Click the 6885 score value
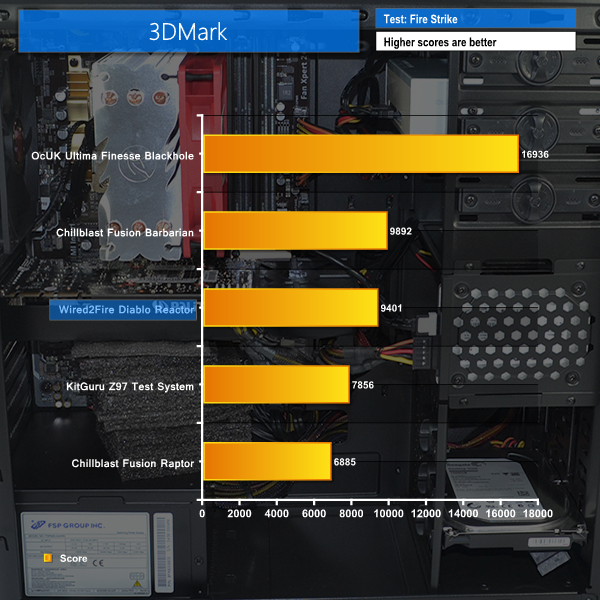This screenshot has height=600, width=600. pos(345,462)
